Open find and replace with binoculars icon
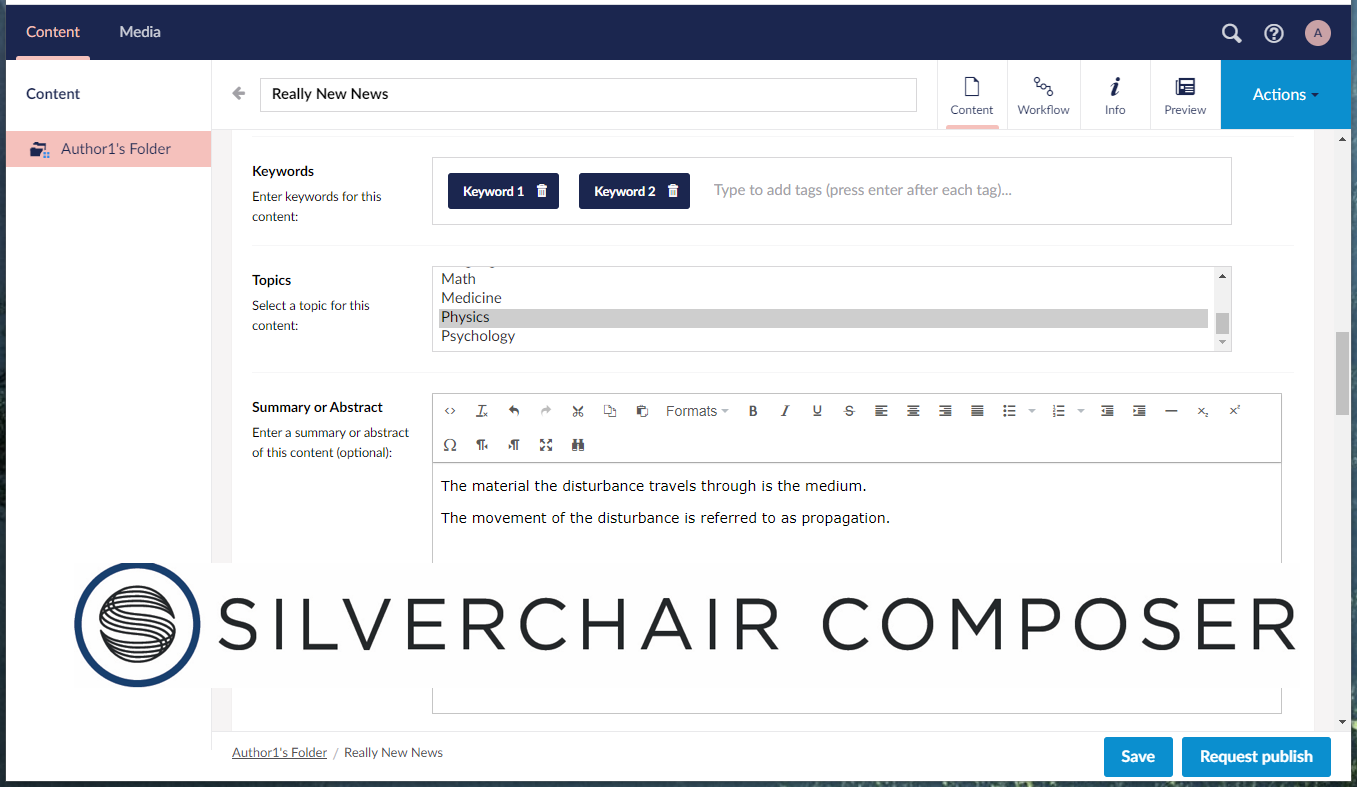1357x787 pixels. point(578,445)
